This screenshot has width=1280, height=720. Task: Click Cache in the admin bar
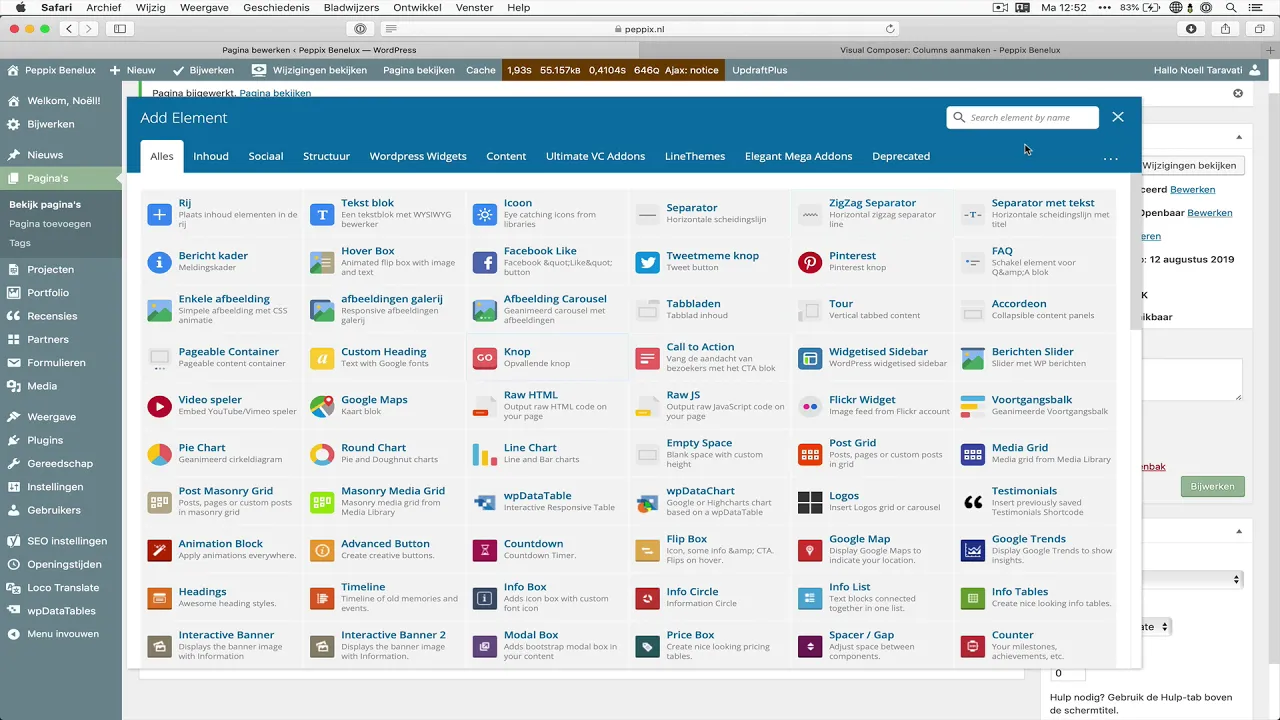pyautogui.click(x=480, y=70)
